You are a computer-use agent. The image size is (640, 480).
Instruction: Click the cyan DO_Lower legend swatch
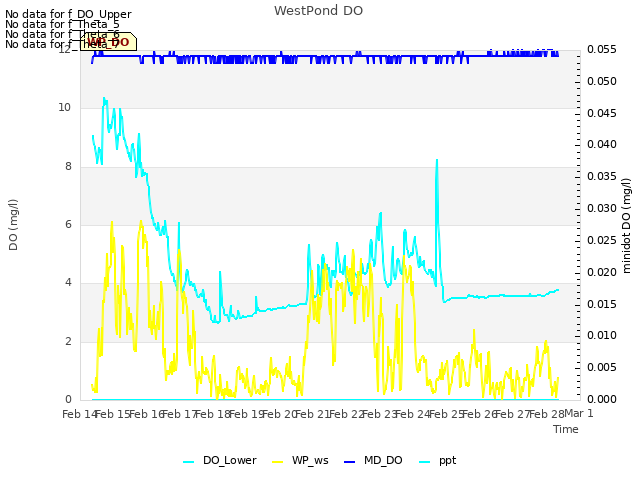[189, 462]
